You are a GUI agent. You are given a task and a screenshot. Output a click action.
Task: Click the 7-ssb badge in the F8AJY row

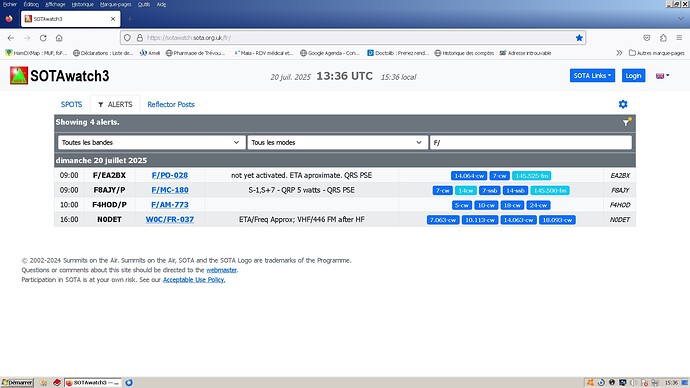489,190
